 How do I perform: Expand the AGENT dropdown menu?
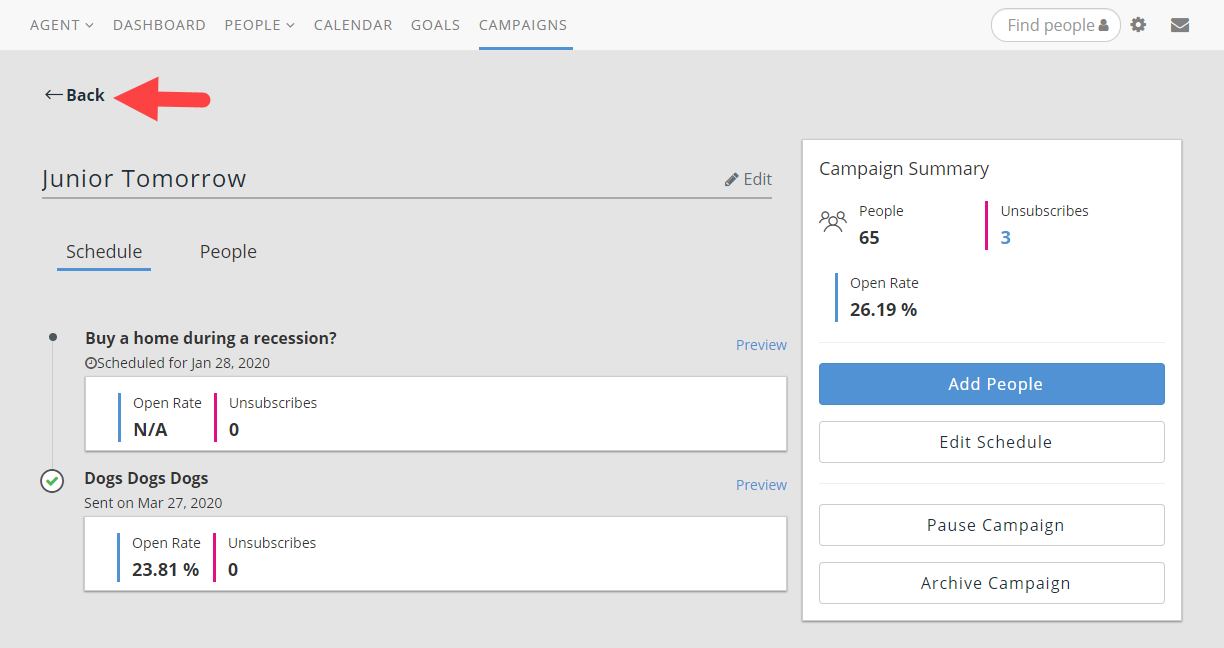pyautogui.click(x=61, y=25)
